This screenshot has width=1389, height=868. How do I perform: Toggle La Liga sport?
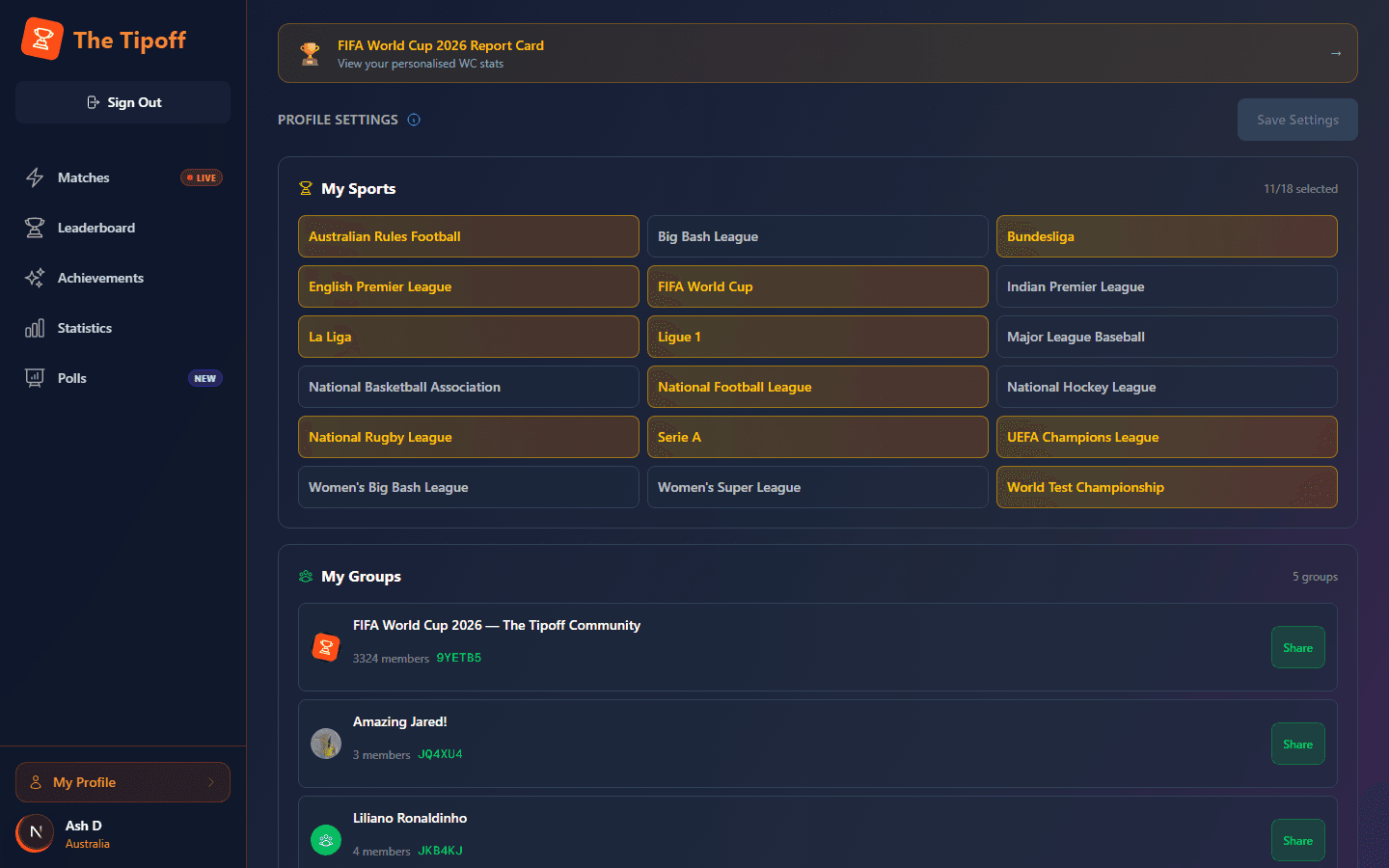[469, 337]
